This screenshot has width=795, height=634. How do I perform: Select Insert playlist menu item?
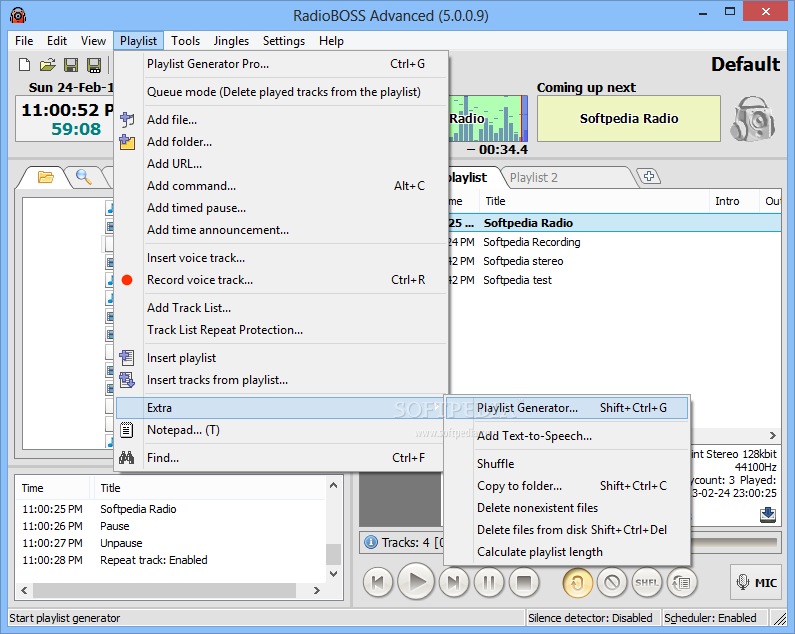(283, 358)
